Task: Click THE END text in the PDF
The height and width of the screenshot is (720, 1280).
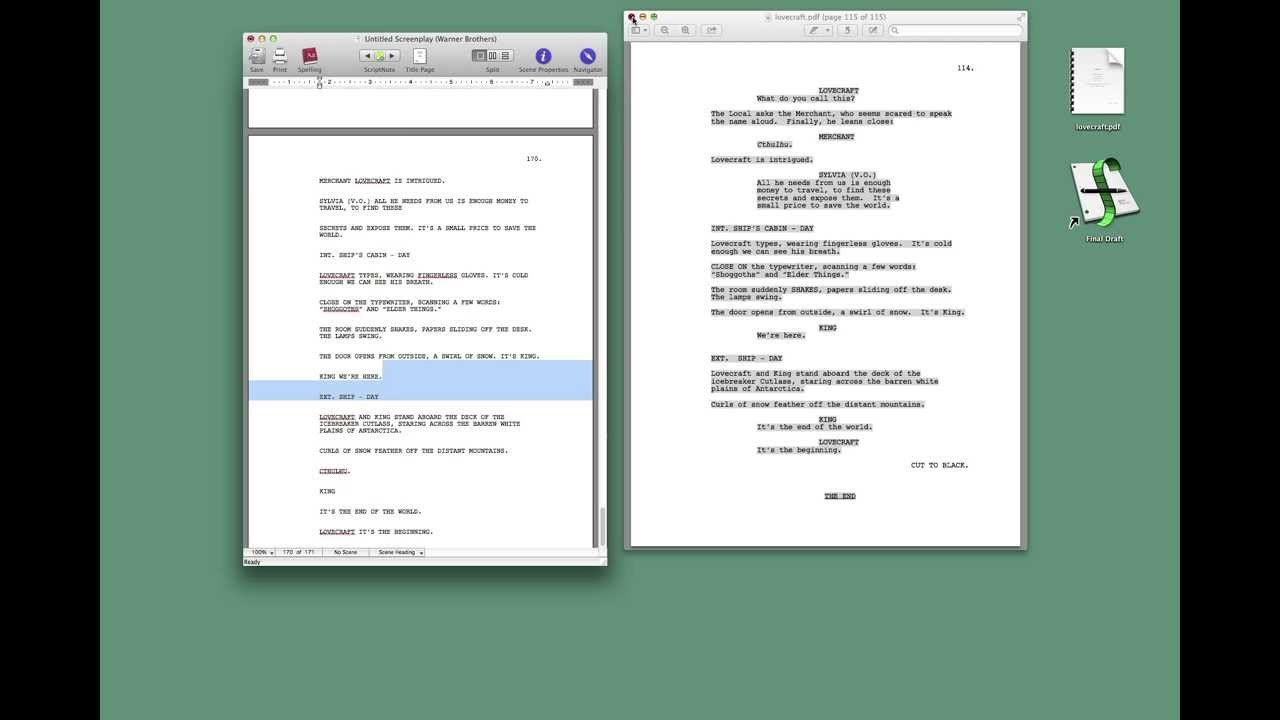Action: [840, 496]
